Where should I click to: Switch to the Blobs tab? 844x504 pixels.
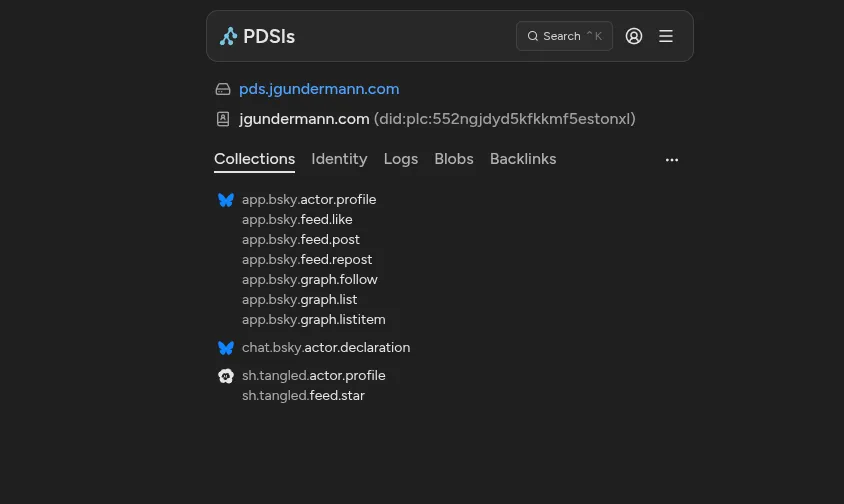point(454,159)
